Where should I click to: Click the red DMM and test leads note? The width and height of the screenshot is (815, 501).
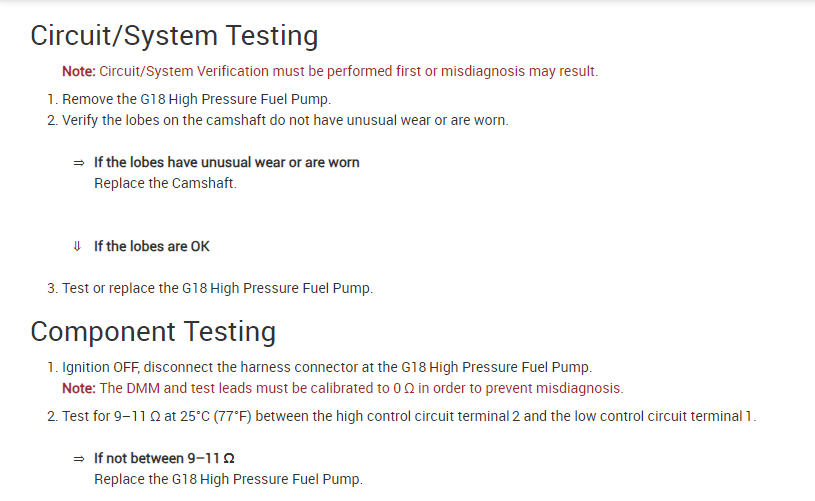point(361,388)
